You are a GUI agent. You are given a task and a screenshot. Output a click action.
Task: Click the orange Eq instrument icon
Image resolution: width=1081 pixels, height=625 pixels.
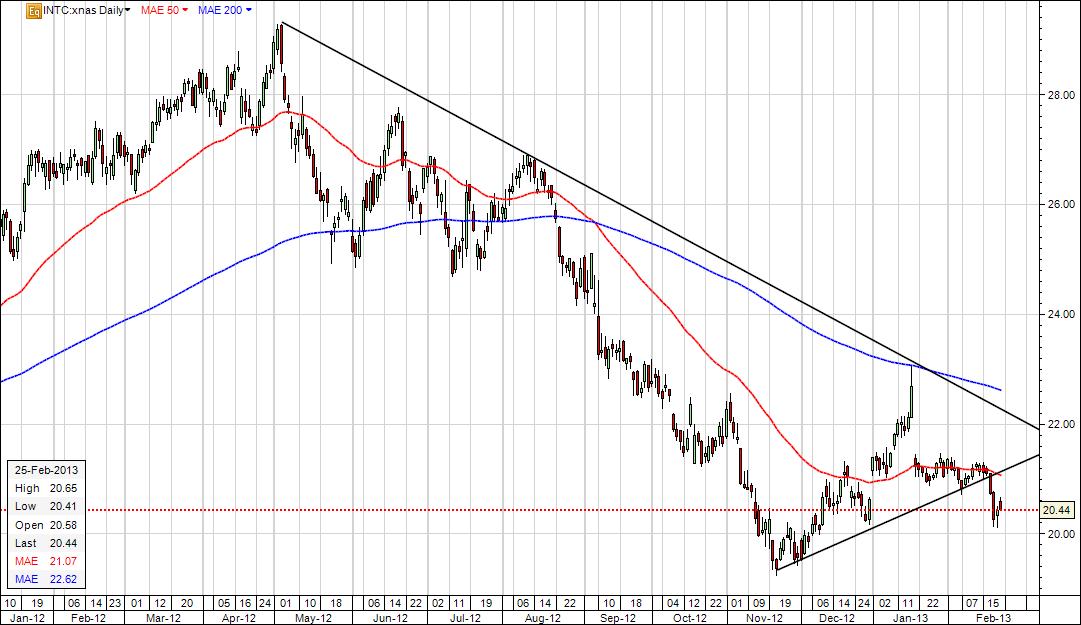click(33, 10)
